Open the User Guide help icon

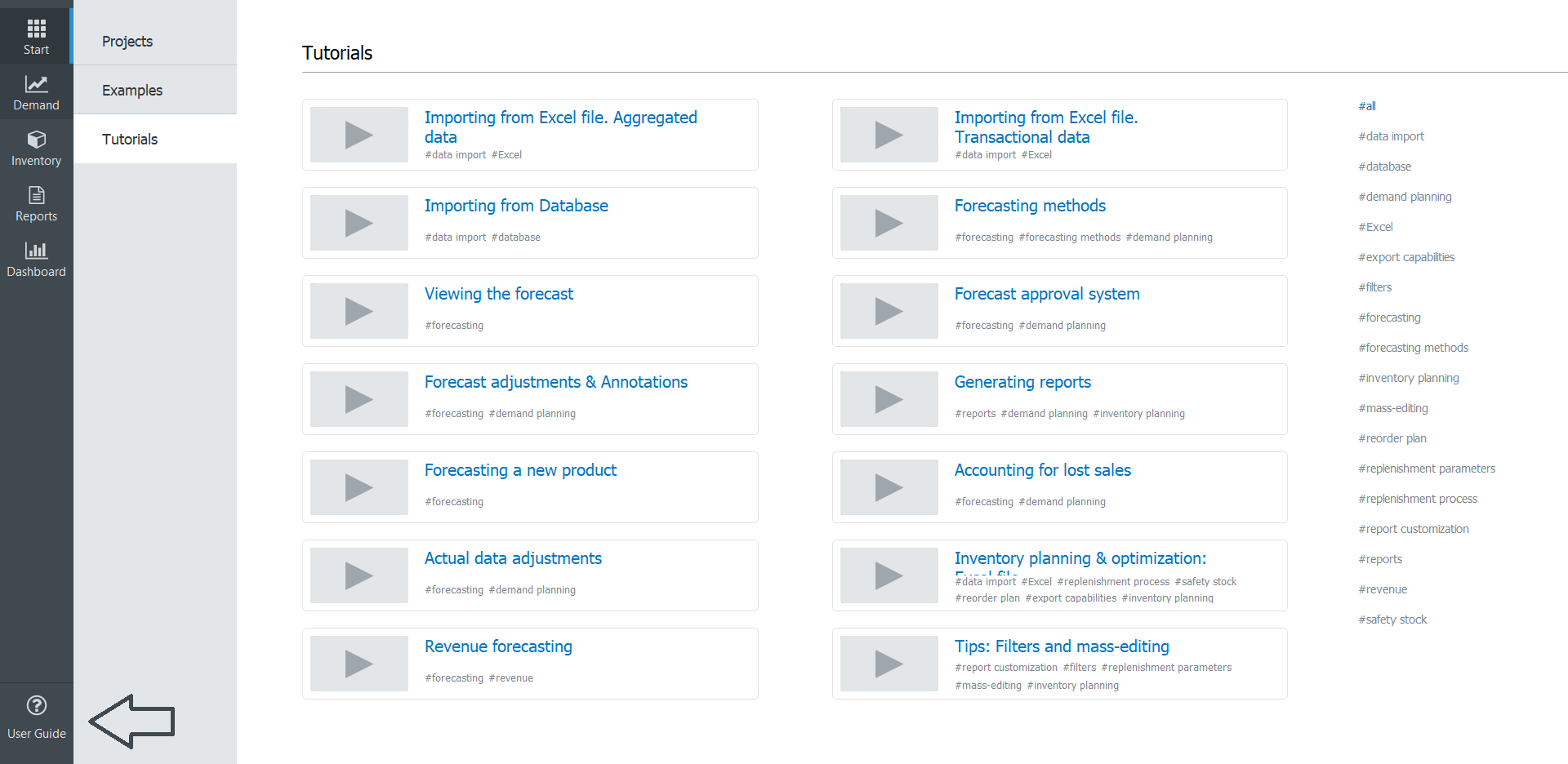pyautogui.click(x=36, y=706)
